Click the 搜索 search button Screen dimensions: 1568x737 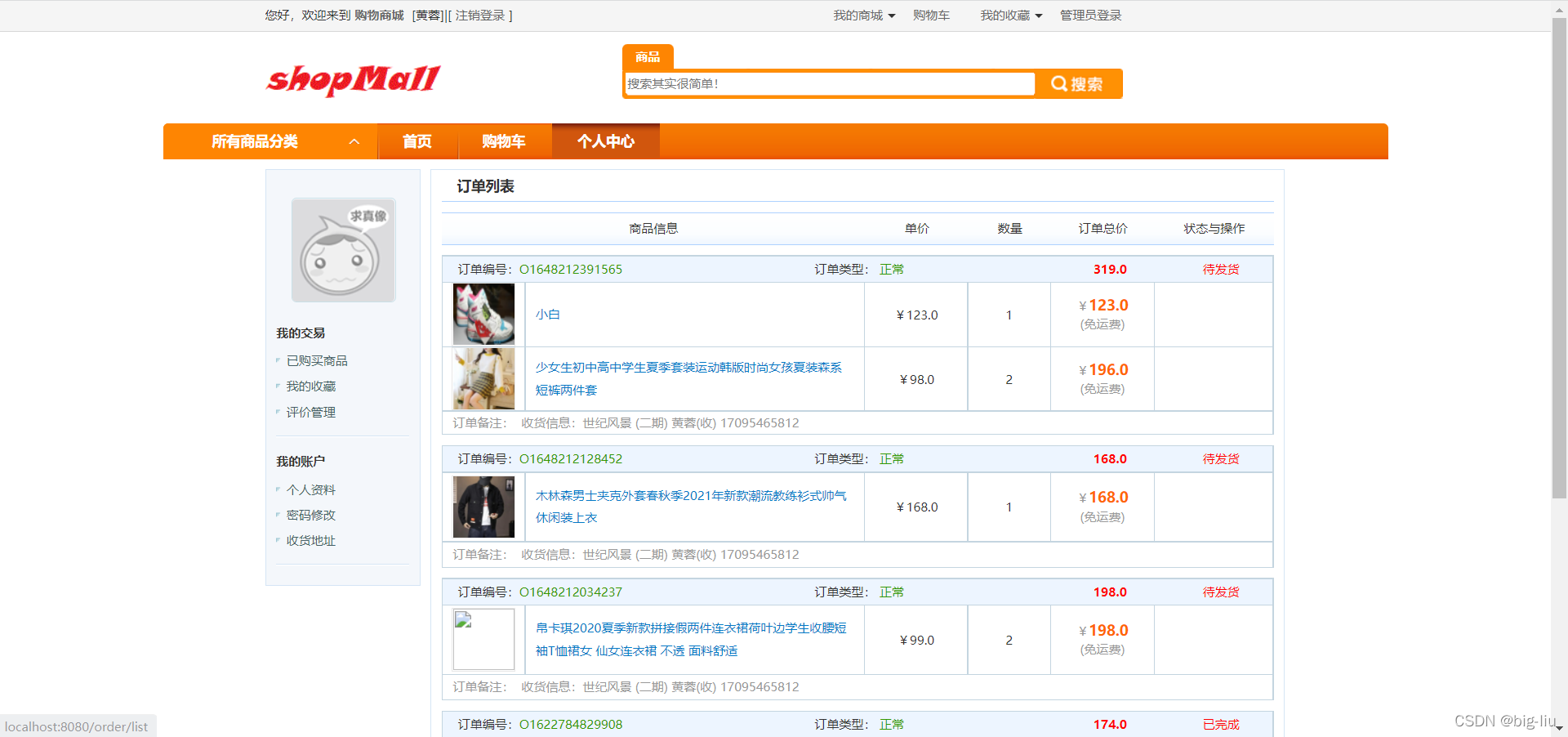(x=1078, y=84)
